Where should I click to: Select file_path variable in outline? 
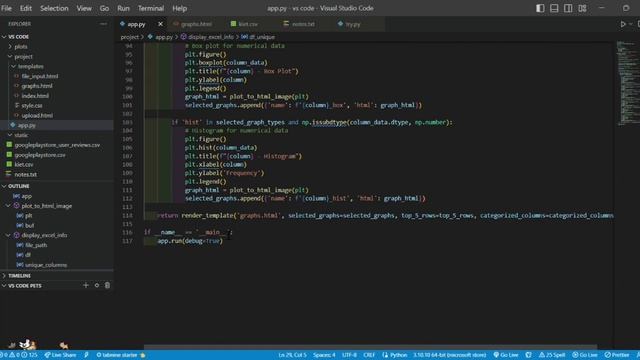coord(36,245)
